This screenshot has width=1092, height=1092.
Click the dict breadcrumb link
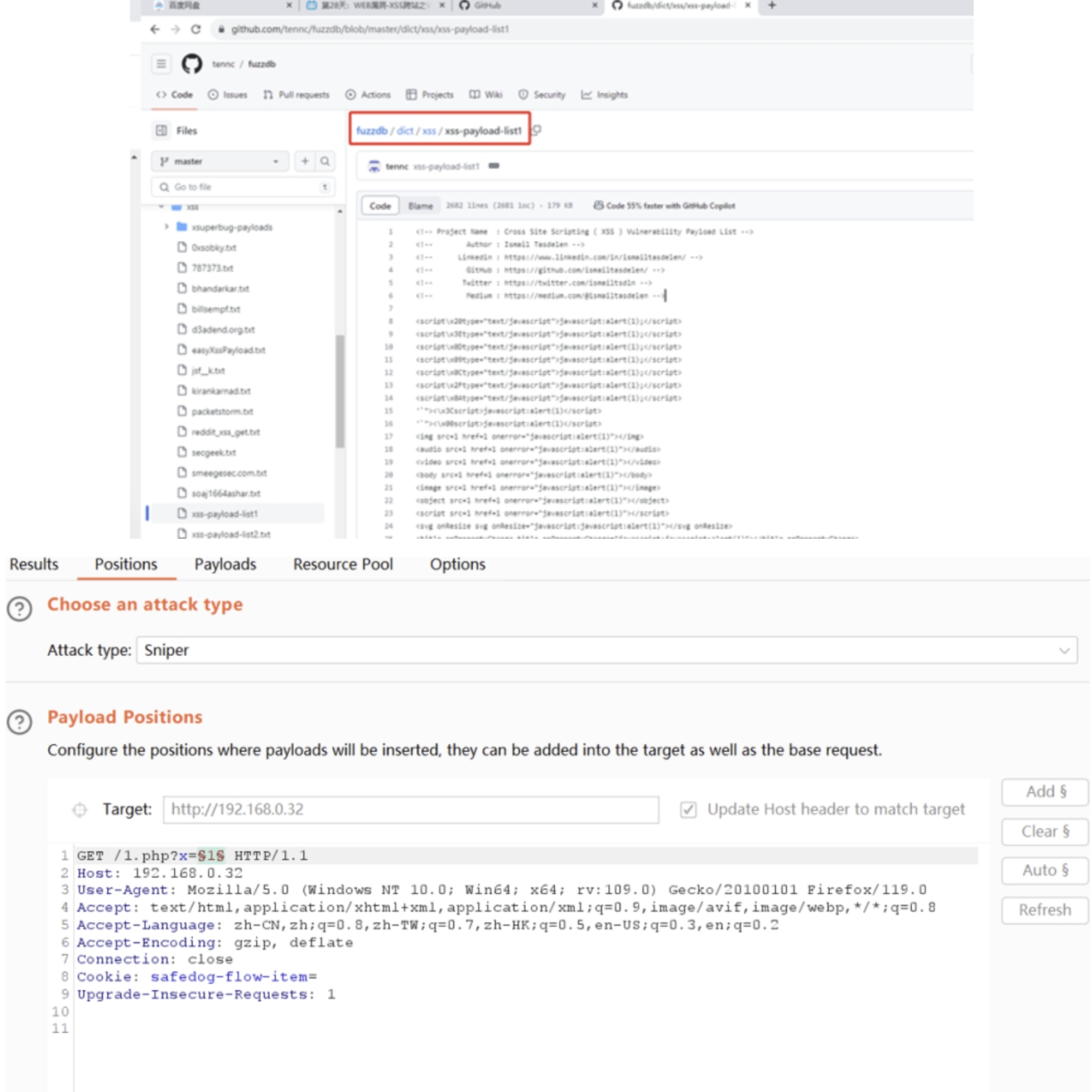click(405, 131)
